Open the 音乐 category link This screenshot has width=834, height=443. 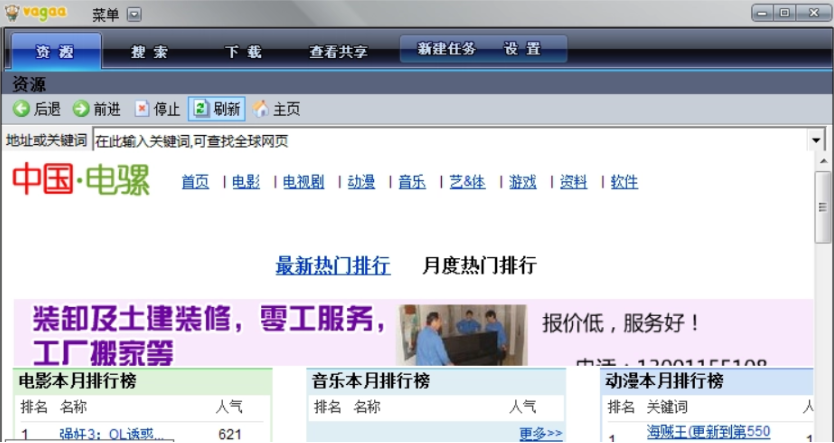point(412,182)
